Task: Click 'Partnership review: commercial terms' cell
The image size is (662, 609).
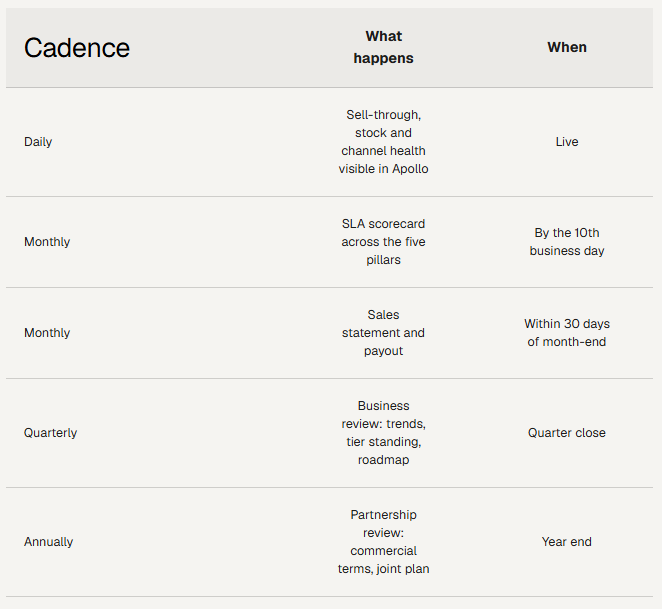Action: (x=383, y=542)
